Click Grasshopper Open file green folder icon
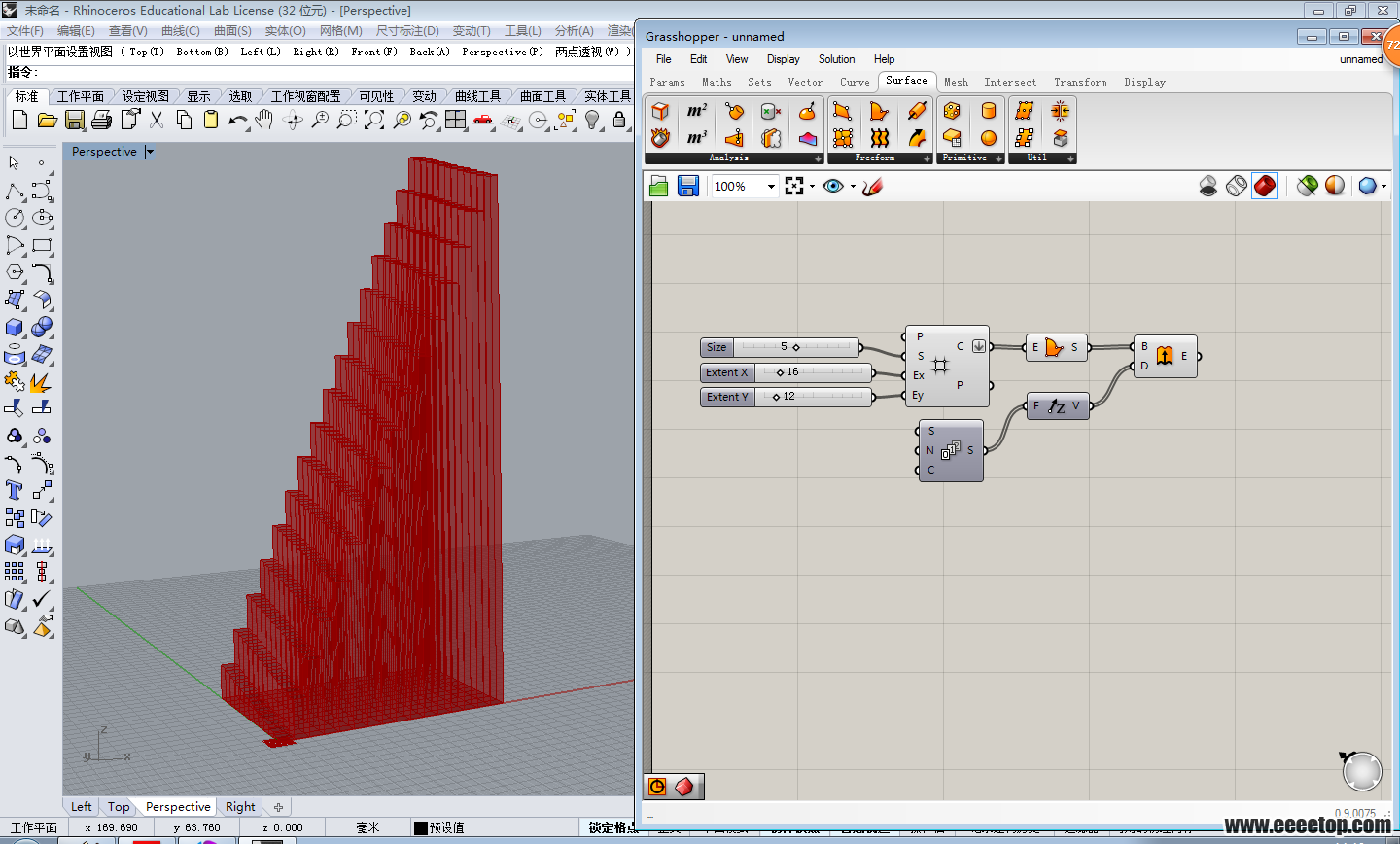This screenshot has width=1400, height=844. tap(659, 186)
